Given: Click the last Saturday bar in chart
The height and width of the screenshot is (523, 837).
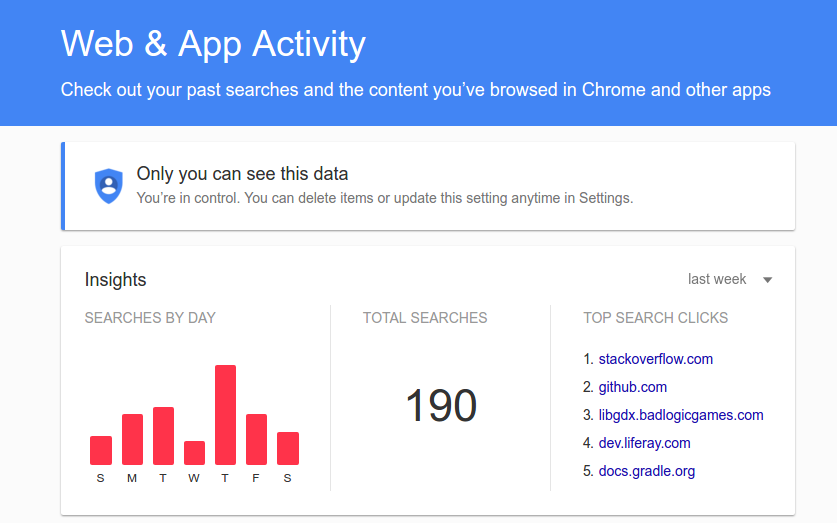Looking at the screenshot, I should [x=288, y=448].
